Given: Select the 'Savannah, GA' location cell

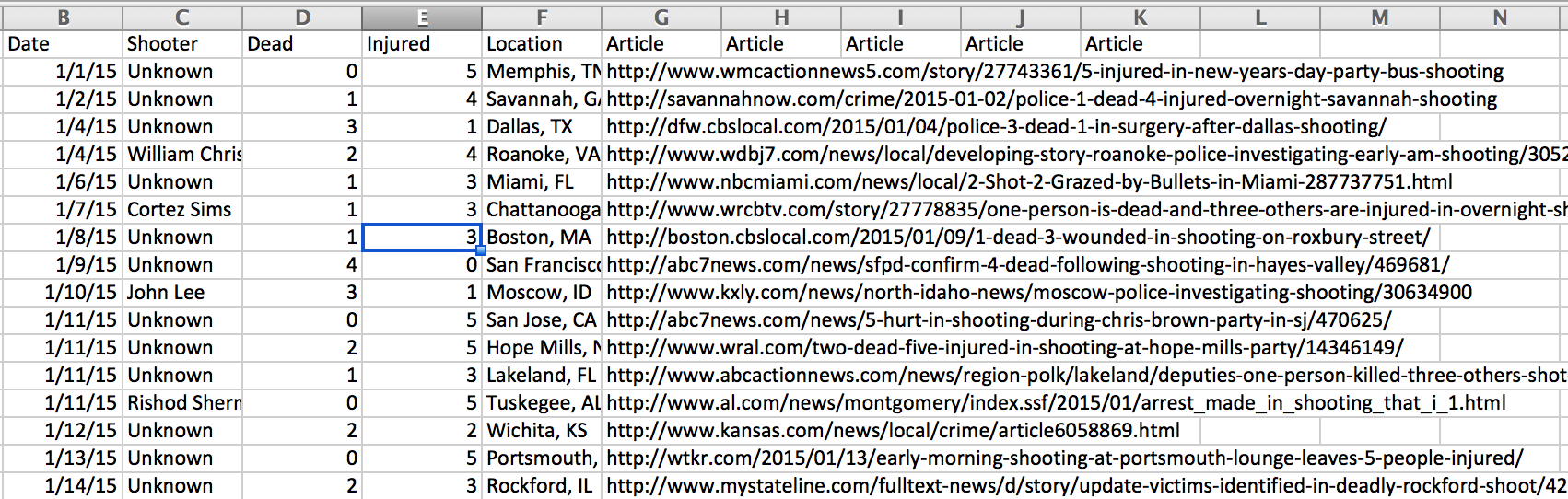Looking at the screenshot, I should pos(542,99).
